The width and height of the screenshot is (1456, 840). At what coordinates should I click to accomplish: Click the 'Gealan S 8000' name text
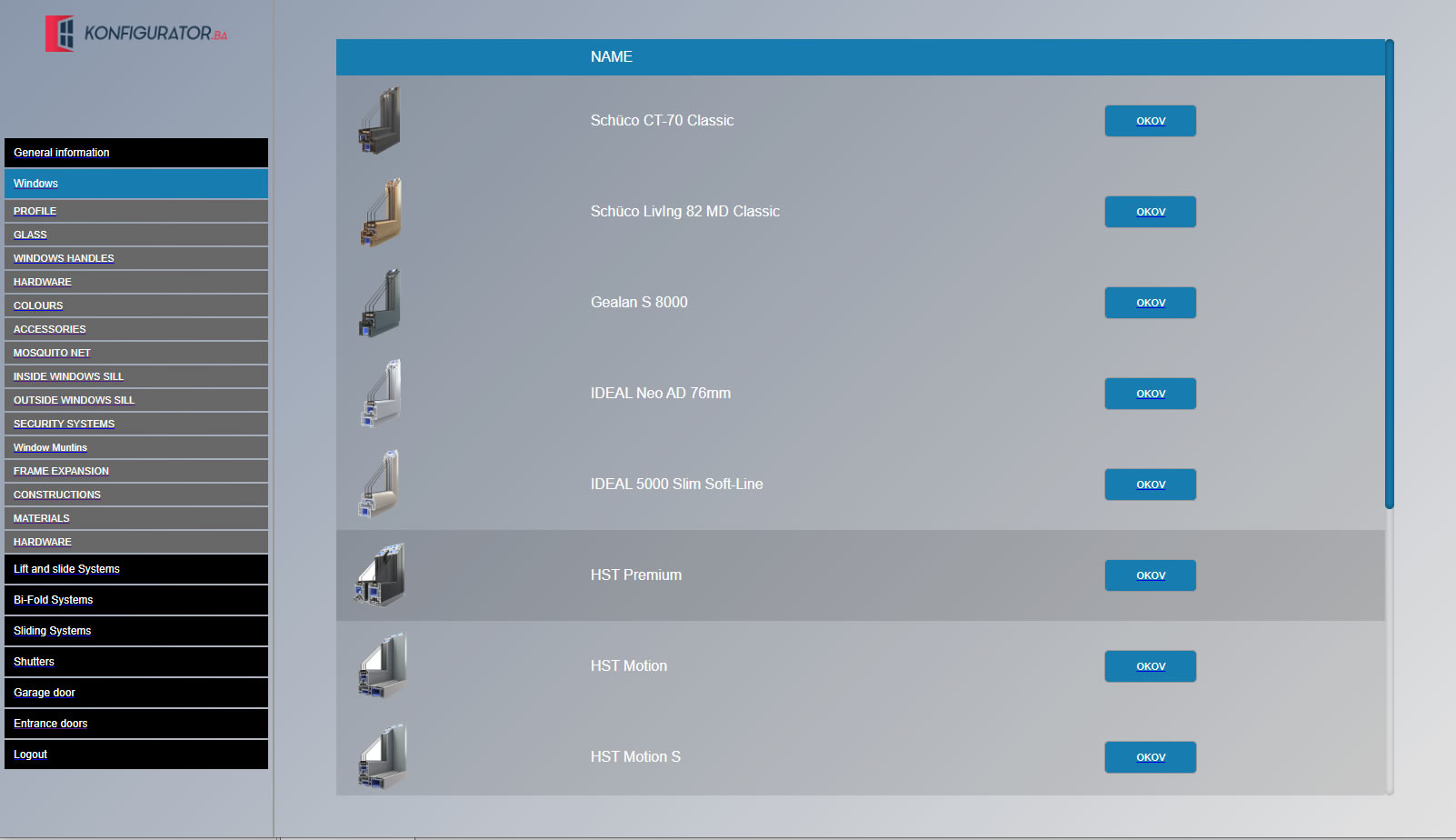click(639, 302)
